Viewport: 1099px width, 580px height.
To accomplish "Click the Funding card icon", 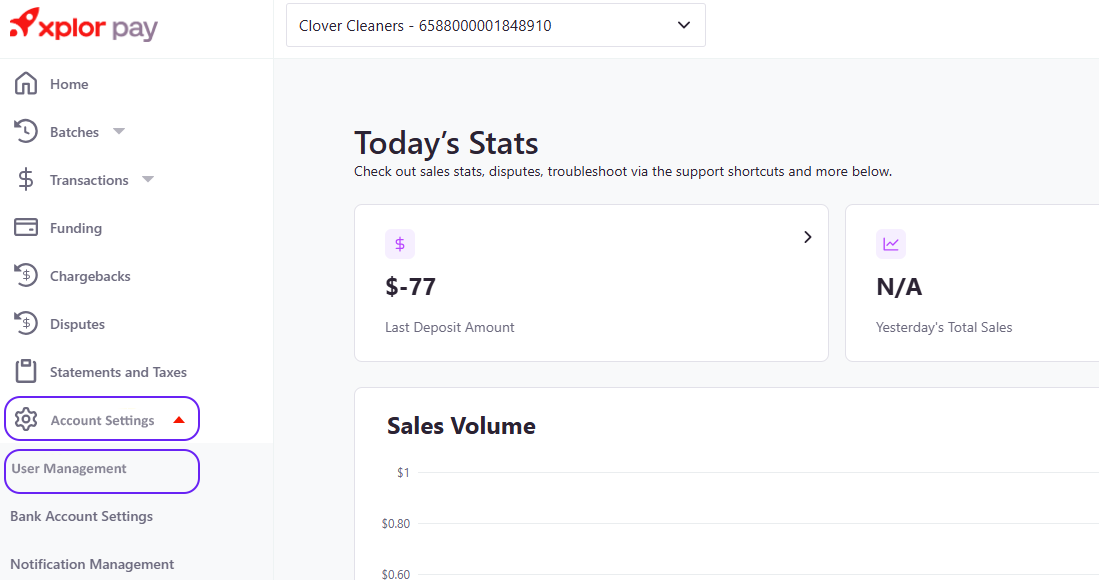I will (26, 228).
